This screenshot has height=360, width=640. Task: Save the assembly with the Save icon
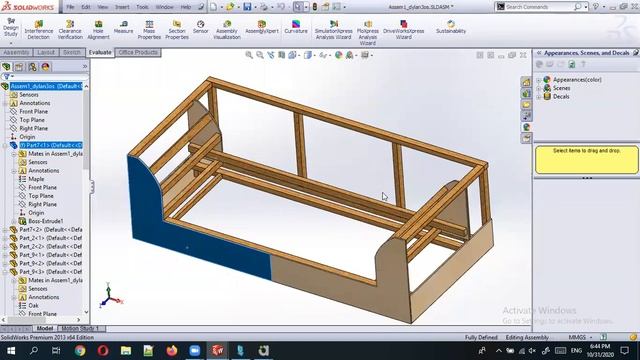(247, 7)
